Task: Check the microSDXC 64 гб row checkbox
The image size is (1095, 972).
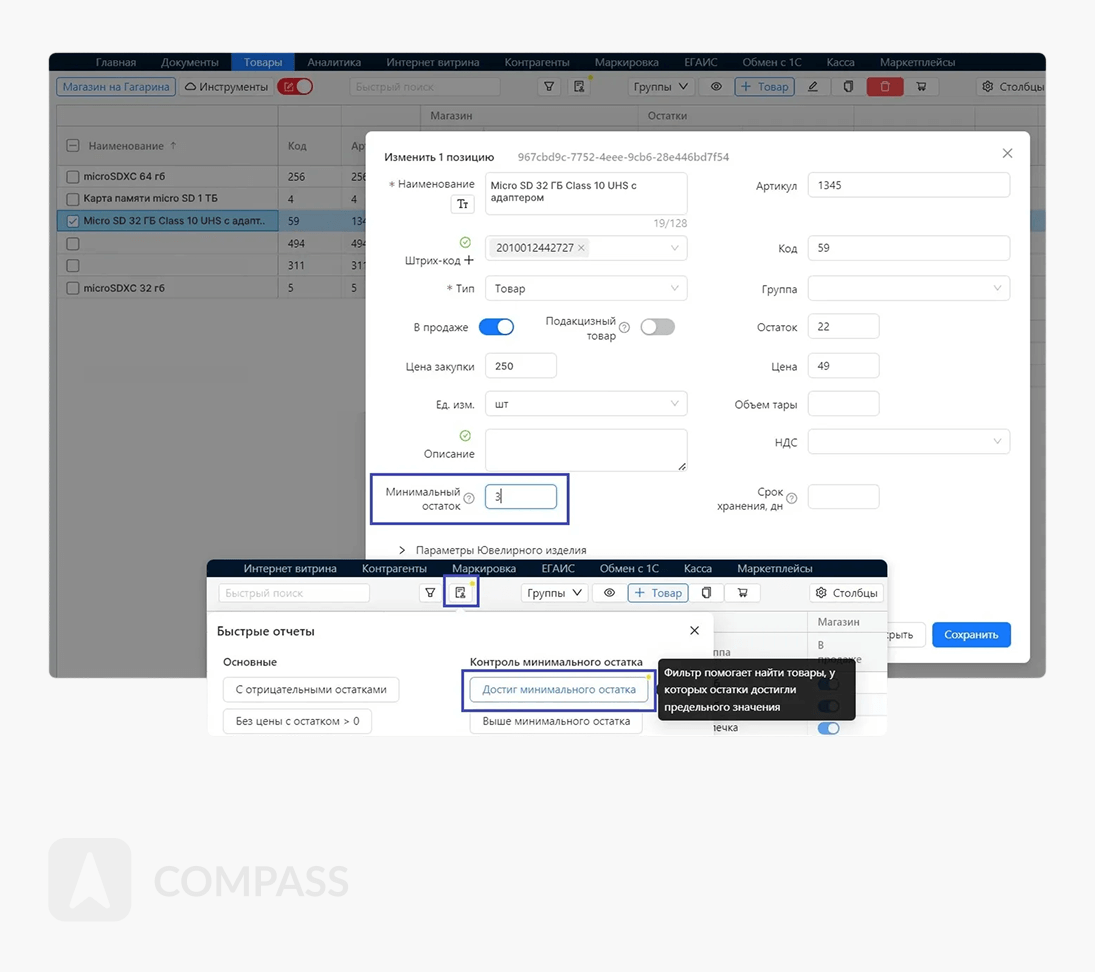Action: (72, 177)
